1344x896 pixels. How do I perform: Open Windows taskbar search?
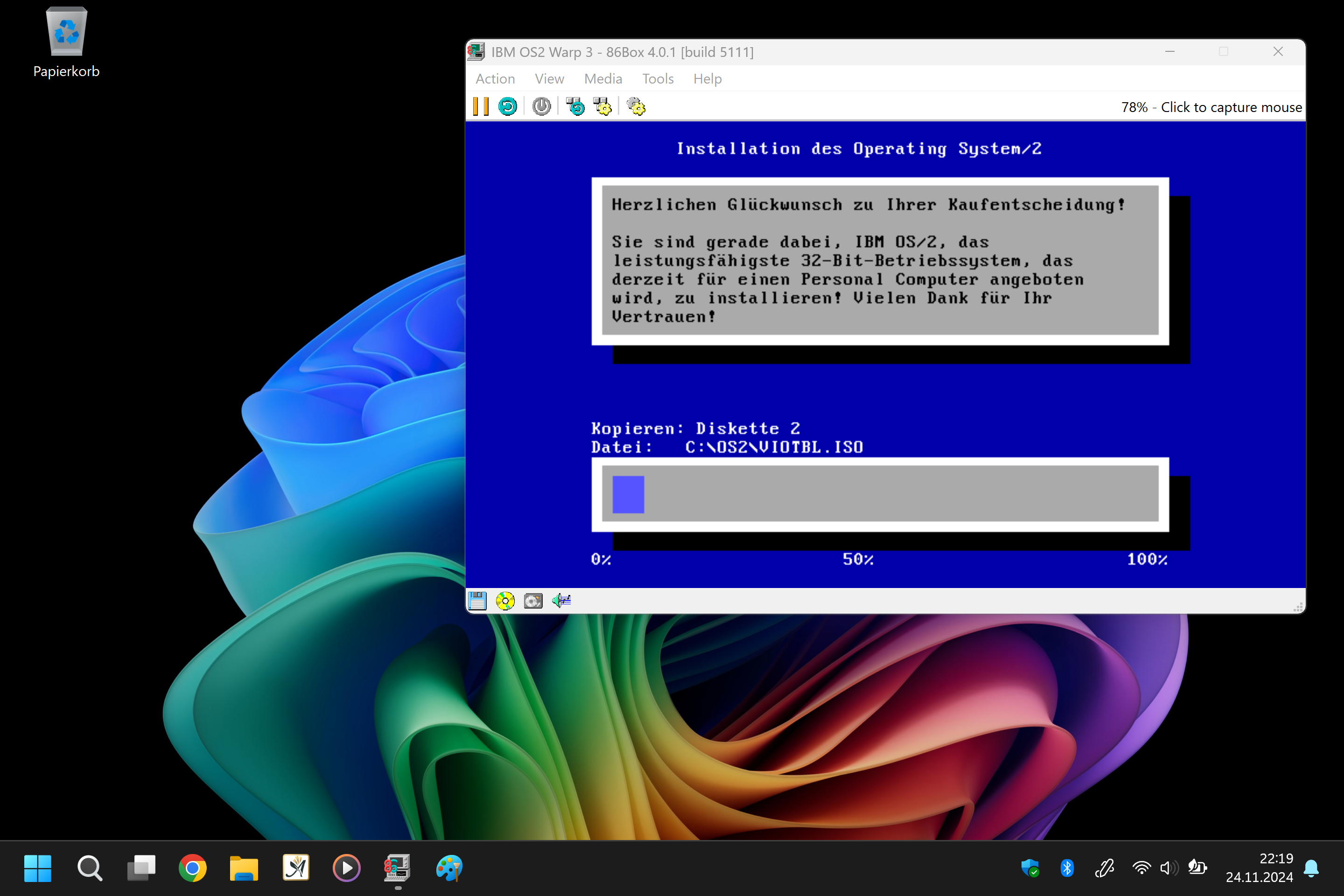point(90,868)
